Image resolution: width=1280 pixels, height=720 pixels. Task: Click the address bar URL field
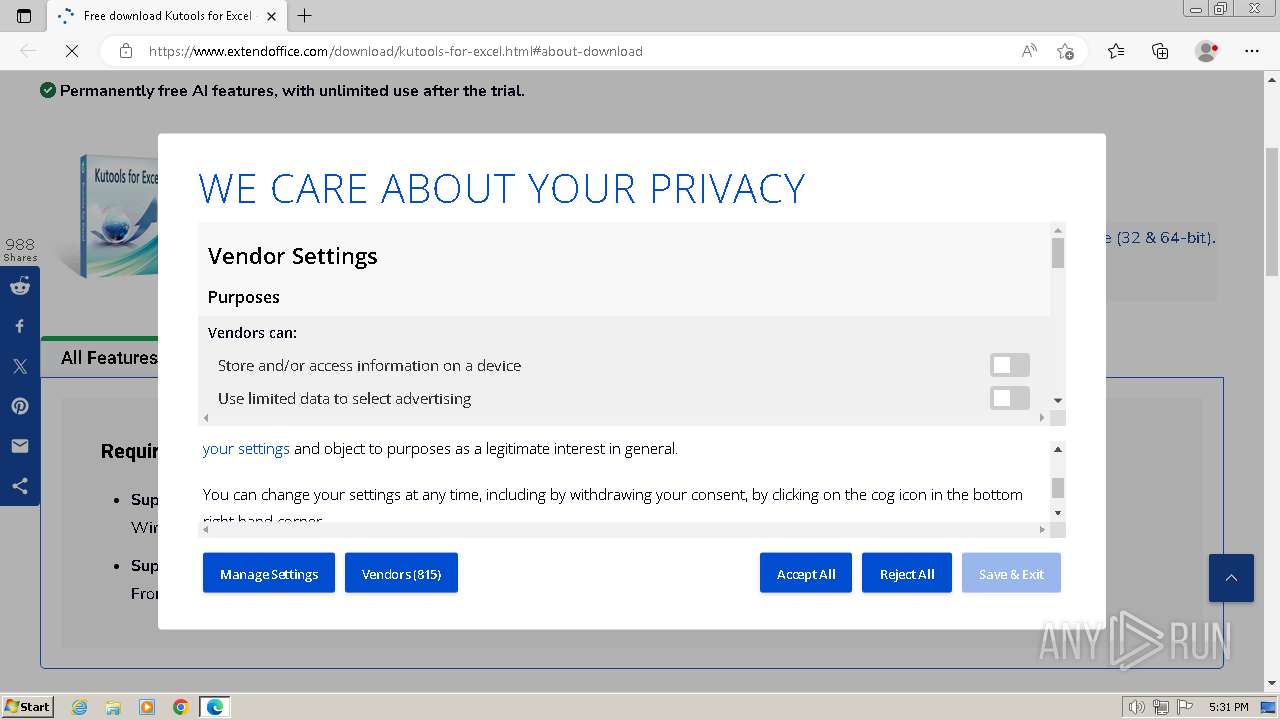click(560, 51)
